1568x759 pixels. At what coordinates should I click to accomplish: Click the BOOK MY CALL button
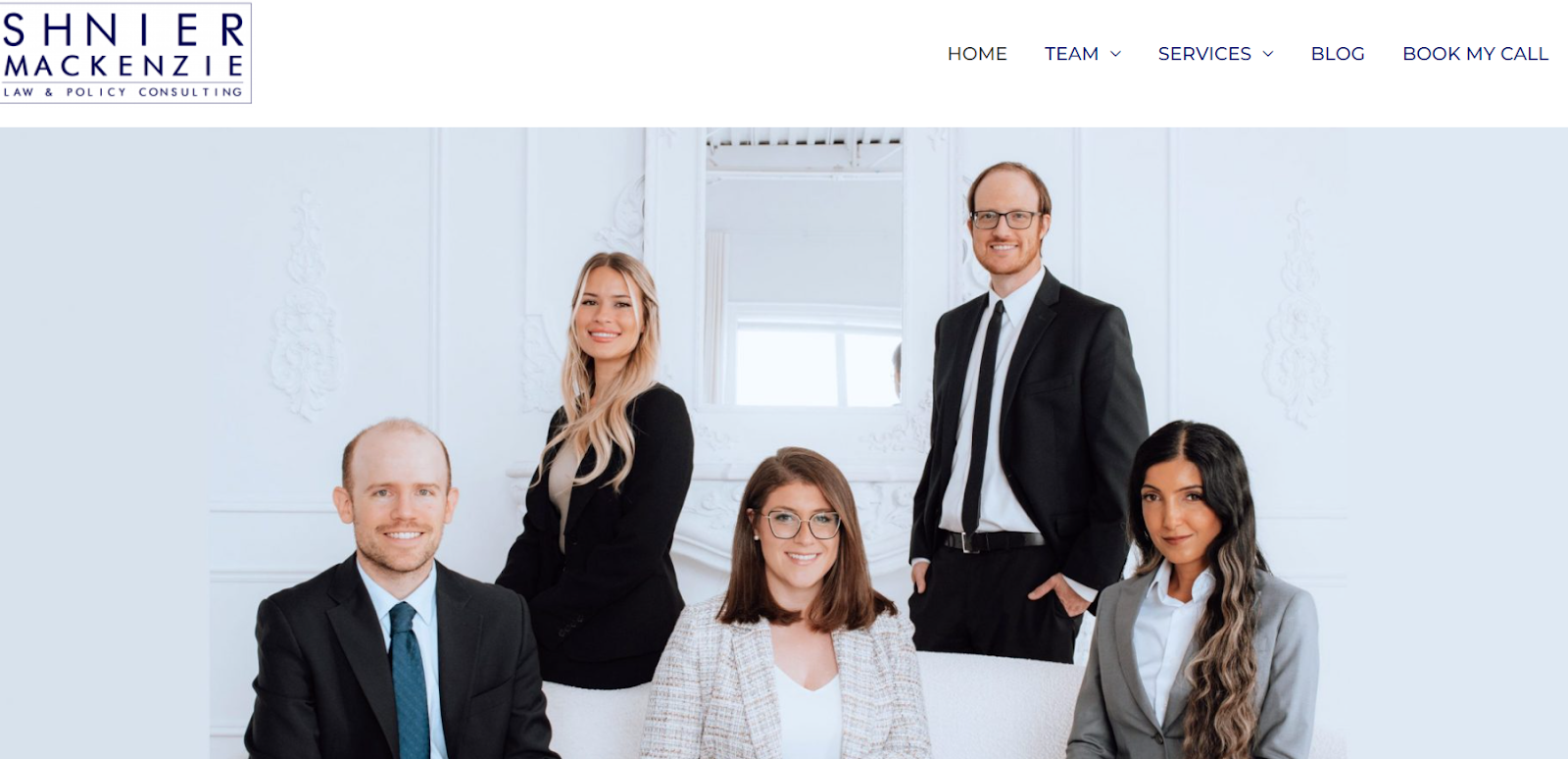[x=1475, y=54]
